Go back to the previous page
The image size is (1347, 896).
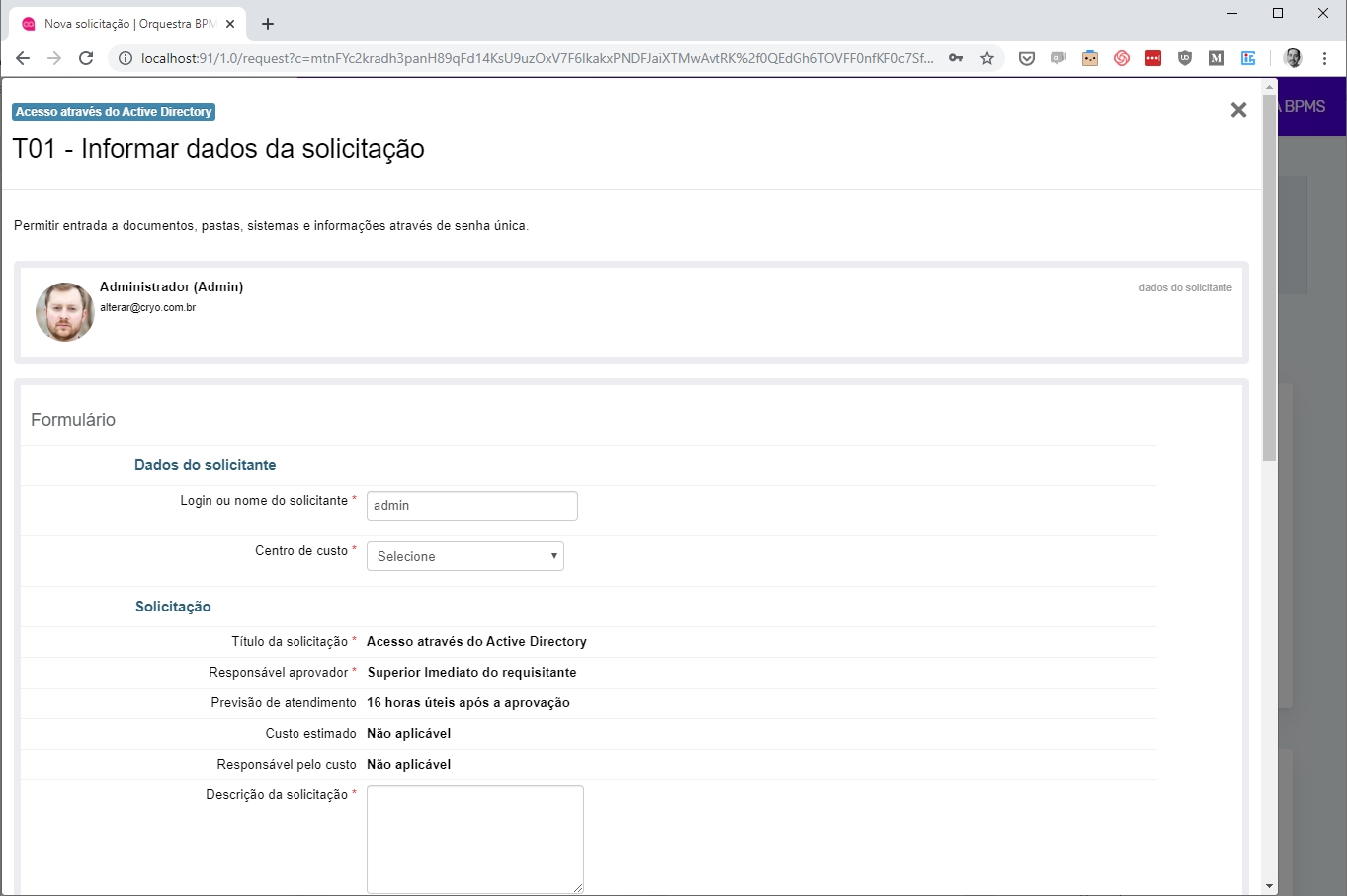(x=23, y=58)
